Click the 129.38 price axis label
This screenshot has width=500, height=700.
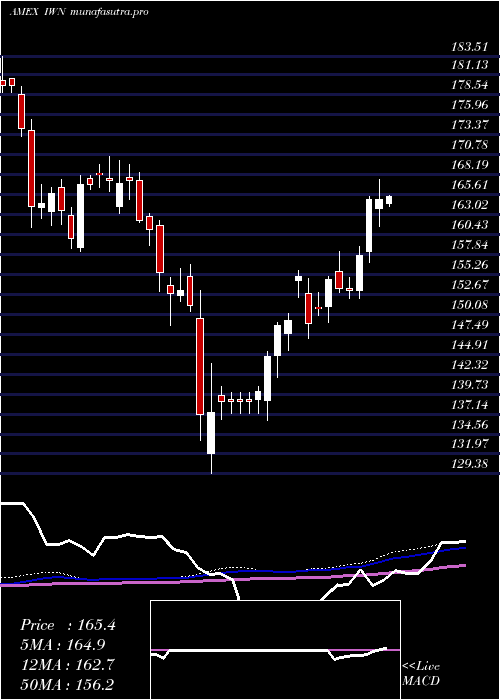pos(469,465)
